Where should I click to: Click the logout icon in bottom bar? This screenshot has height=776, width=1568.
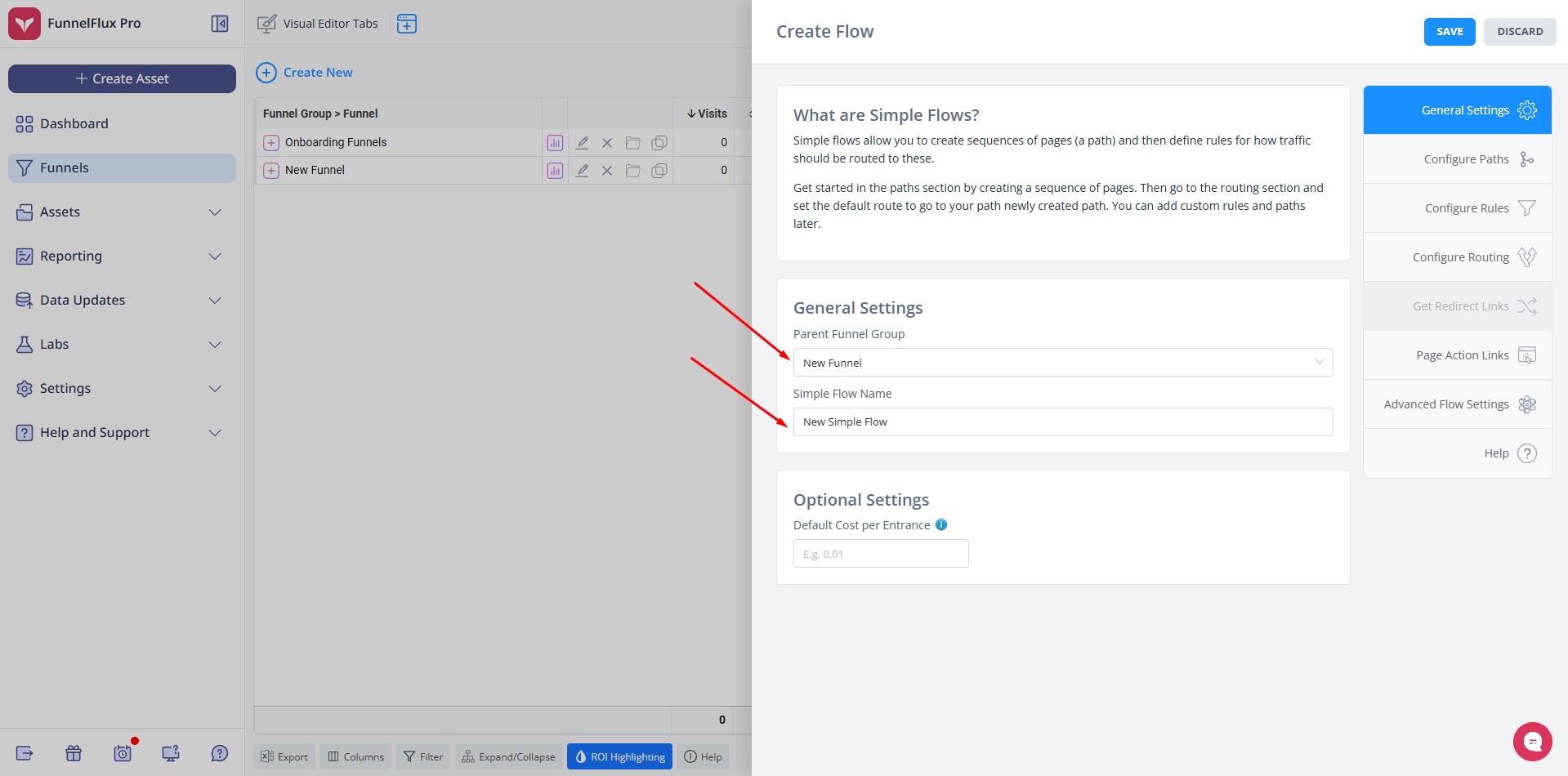(x=25, y=753)
